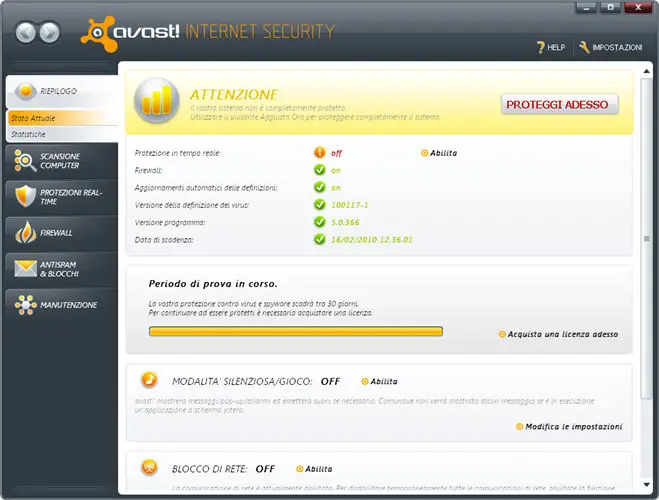Viewport: 659px width, 500px height.
Task: Go back with the left navigation arrow
Action: (x=26, y=32)
